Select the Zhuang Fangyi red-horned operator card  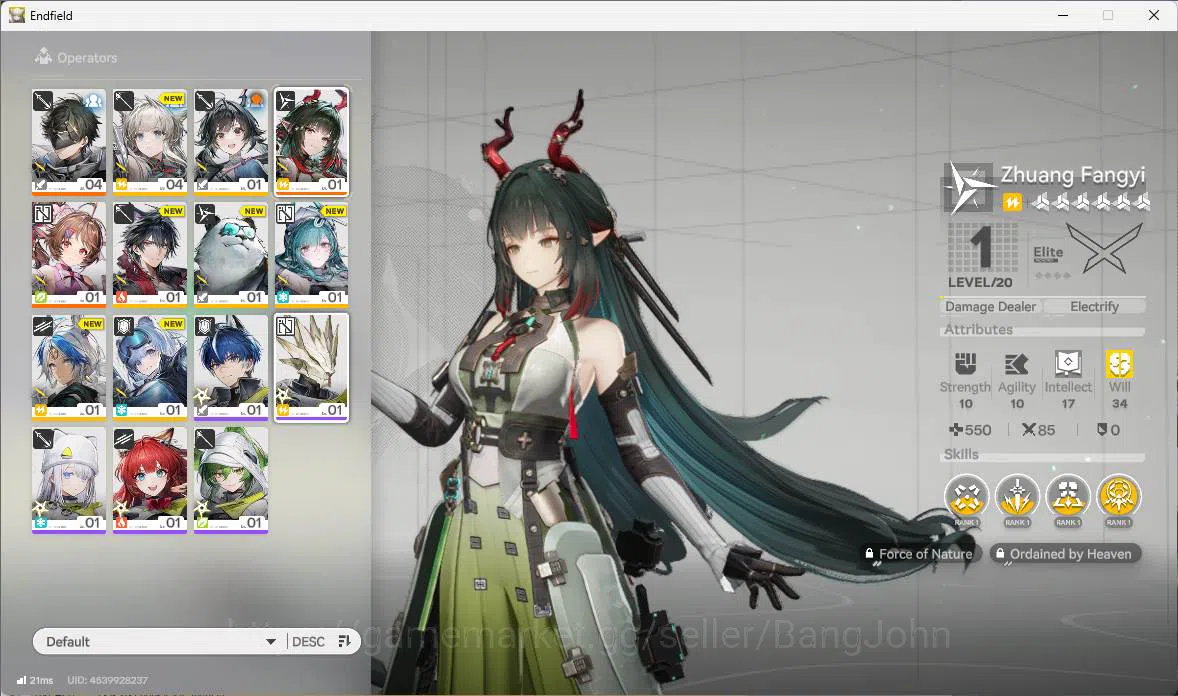pyautogui.click(x=312, y=141)
